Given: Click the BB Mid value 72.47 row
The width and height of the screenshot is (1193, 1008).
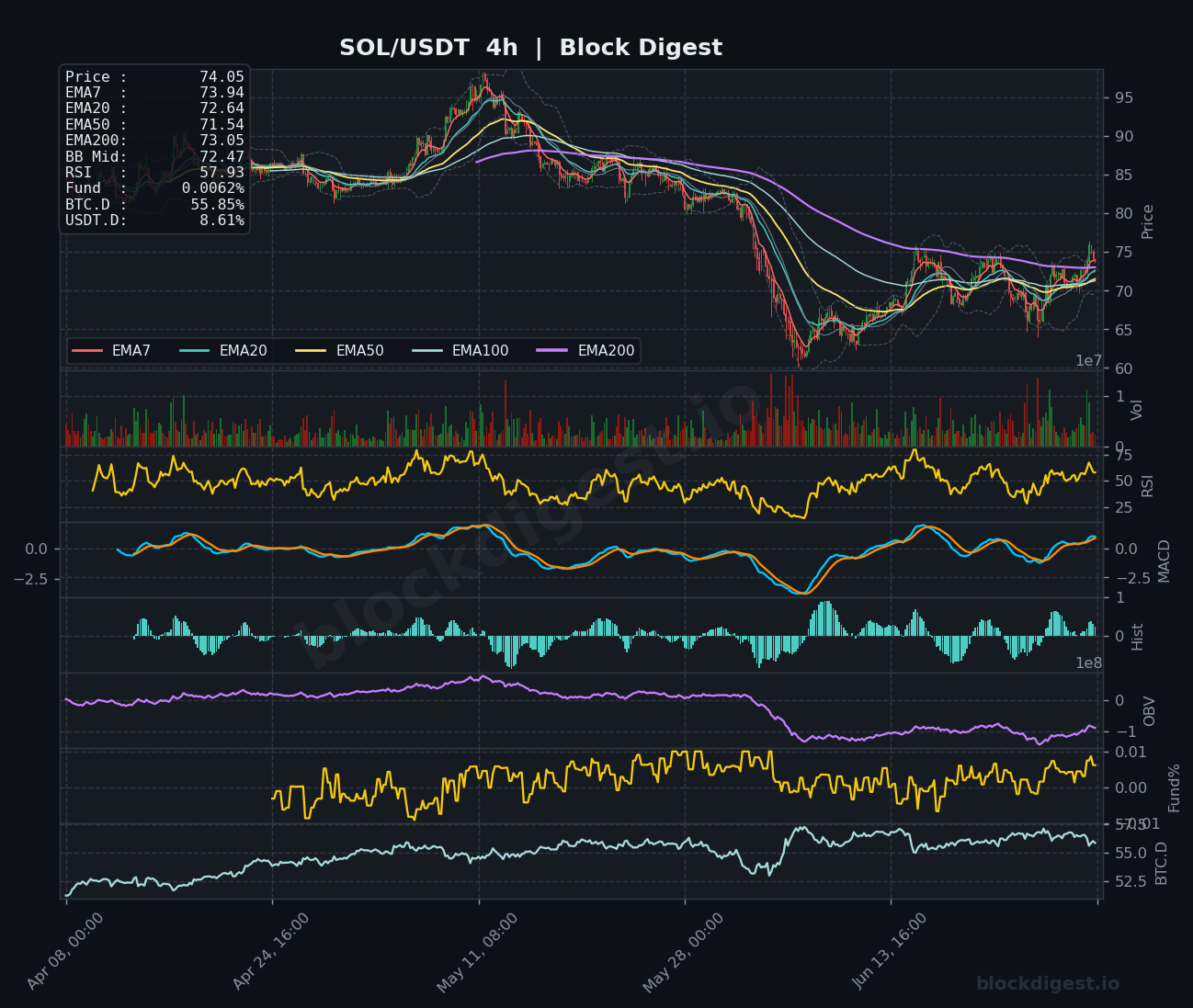Looking at the screenshot, I should tap(154, 157).
